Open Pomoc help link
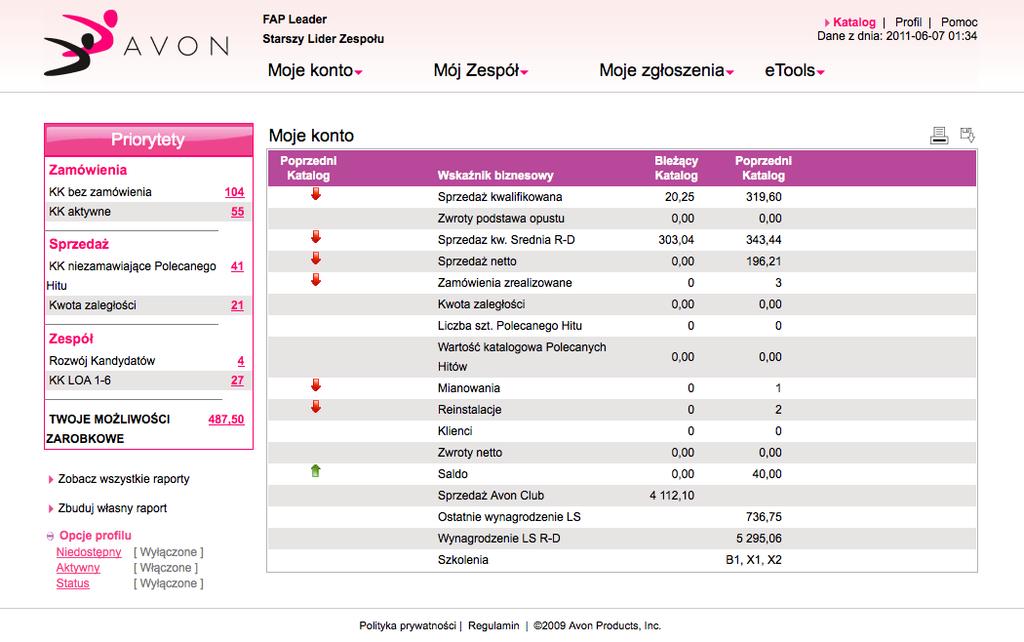The image size is (1024, 642). click(x=959, y=22)
